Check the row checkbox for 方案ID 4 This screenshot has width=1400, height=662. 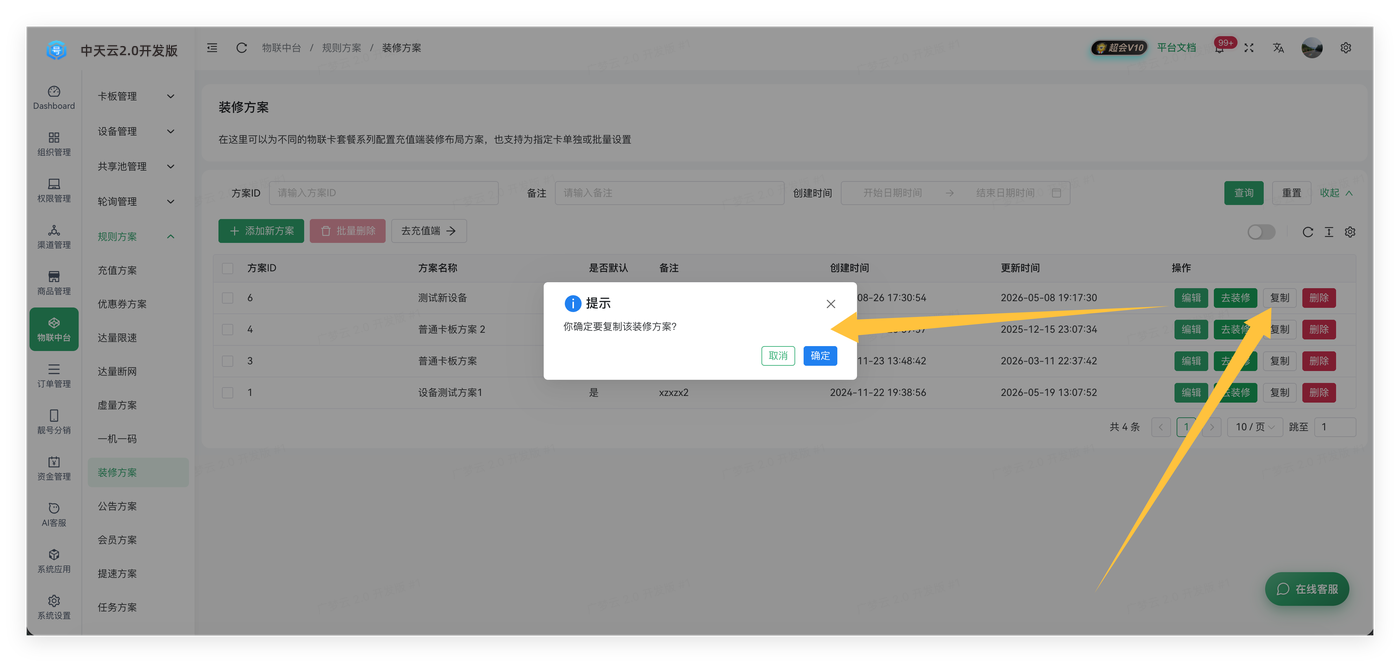click(x=227, y=329)
